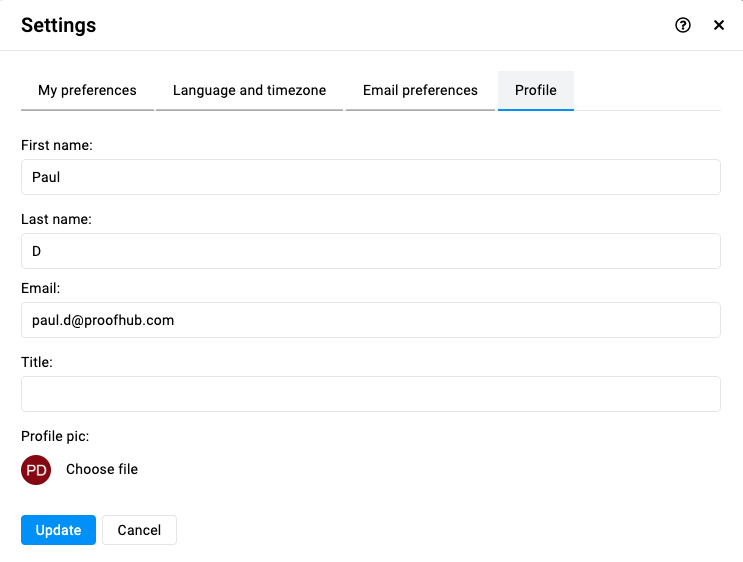This screenshot has height=562, width=743.
Task: Close the Settings dialog
Action: (718, 25)
